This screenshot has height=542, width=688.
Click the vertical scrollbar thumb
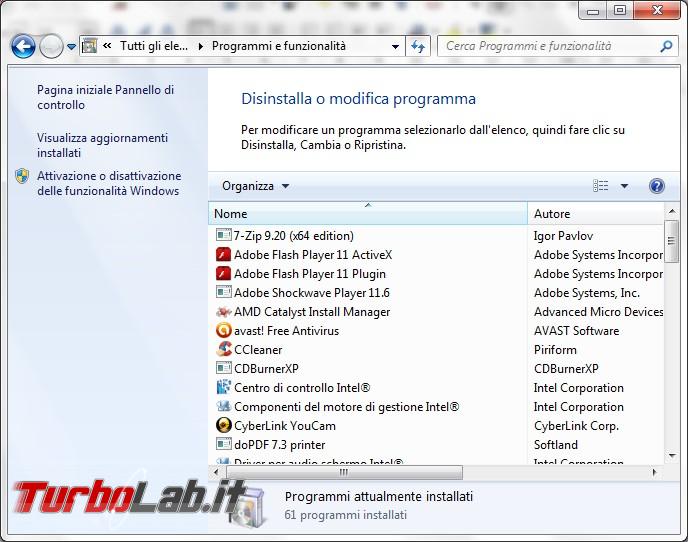[x=671, y=241]
